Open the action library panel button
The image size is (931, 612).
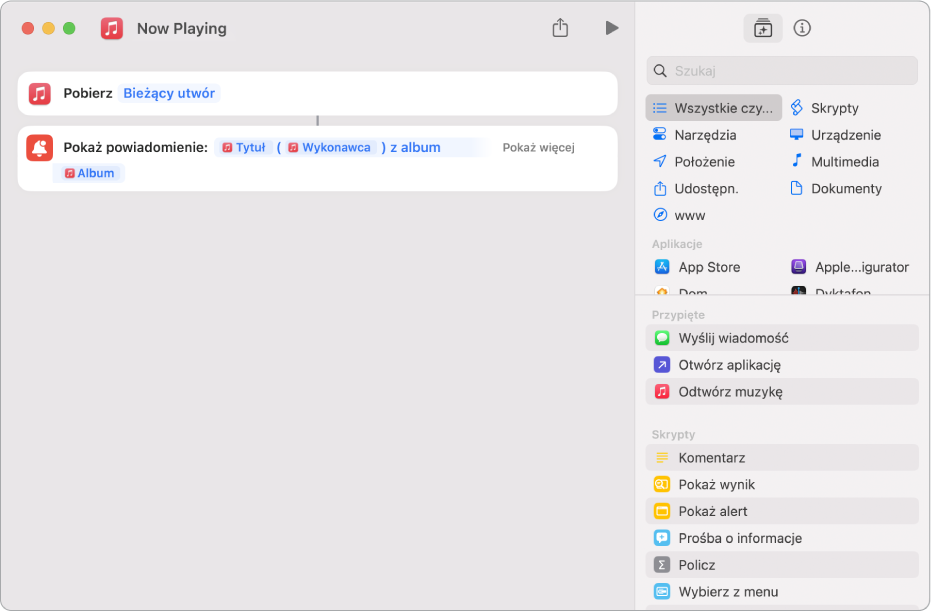pyautogui.click(x=762, y=28)
